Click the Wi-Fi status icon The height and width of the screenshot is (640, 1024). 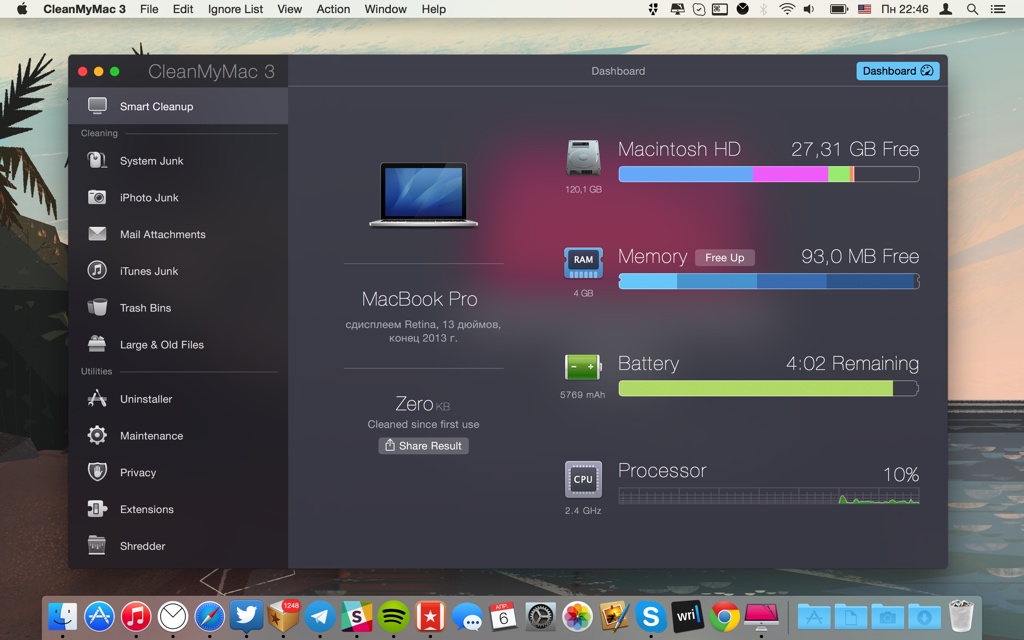tap(787, 9)
